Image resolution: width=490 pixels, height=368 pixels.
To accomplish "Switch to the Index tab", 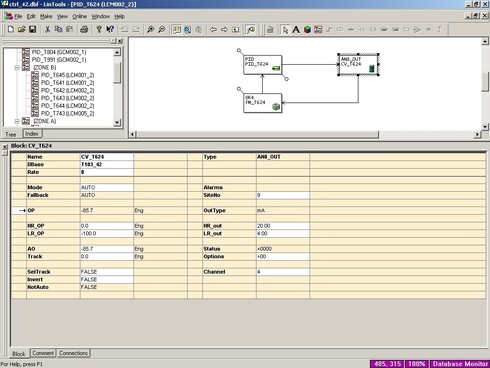I will click(x=32, y=134).
